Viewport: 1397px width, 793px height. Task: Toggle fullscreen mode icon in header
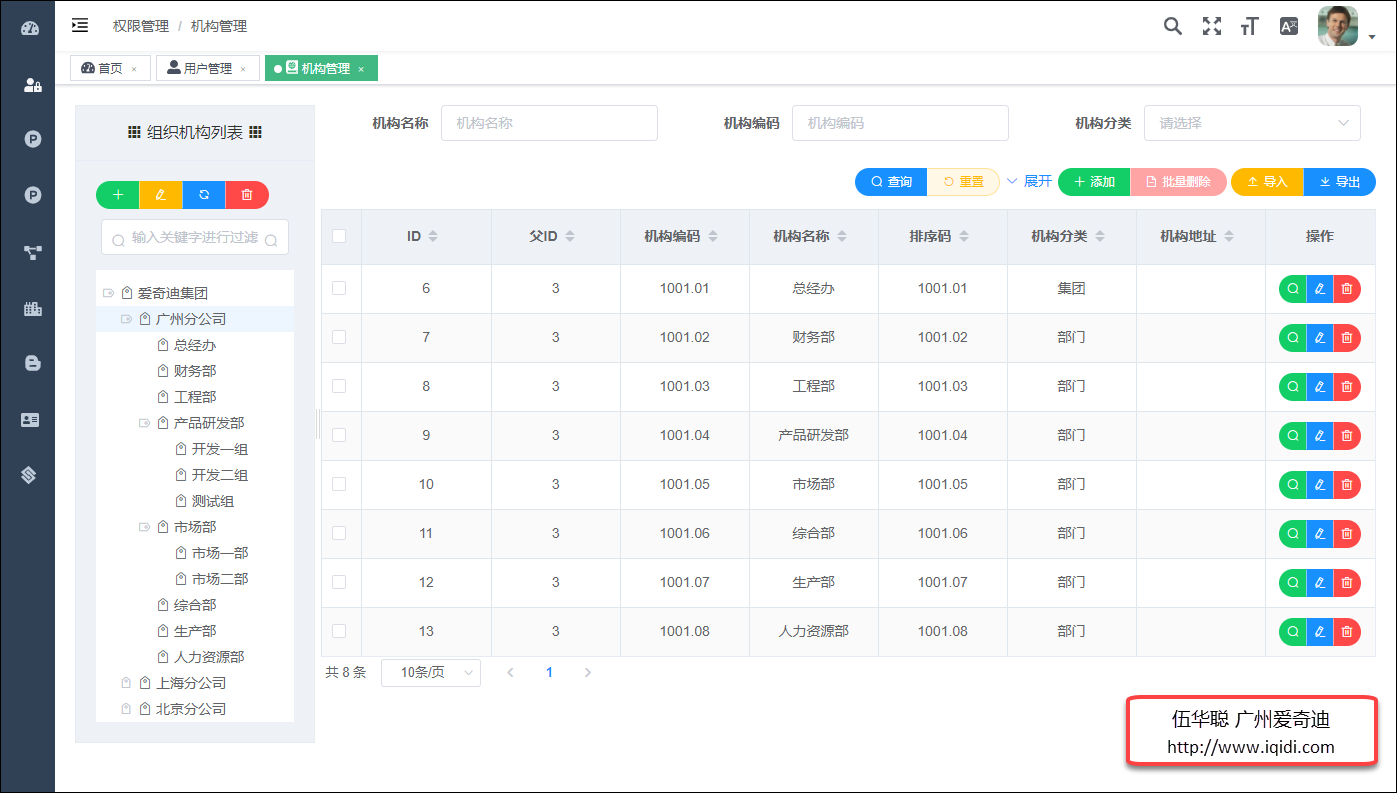point(1211,26)
